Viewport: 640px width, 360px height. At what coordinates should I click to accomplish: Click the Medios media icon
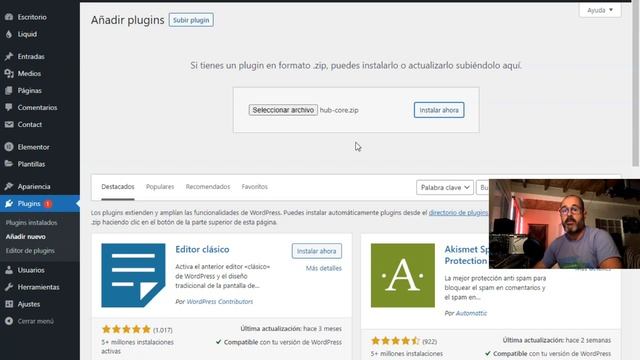[x=9, y=73]
